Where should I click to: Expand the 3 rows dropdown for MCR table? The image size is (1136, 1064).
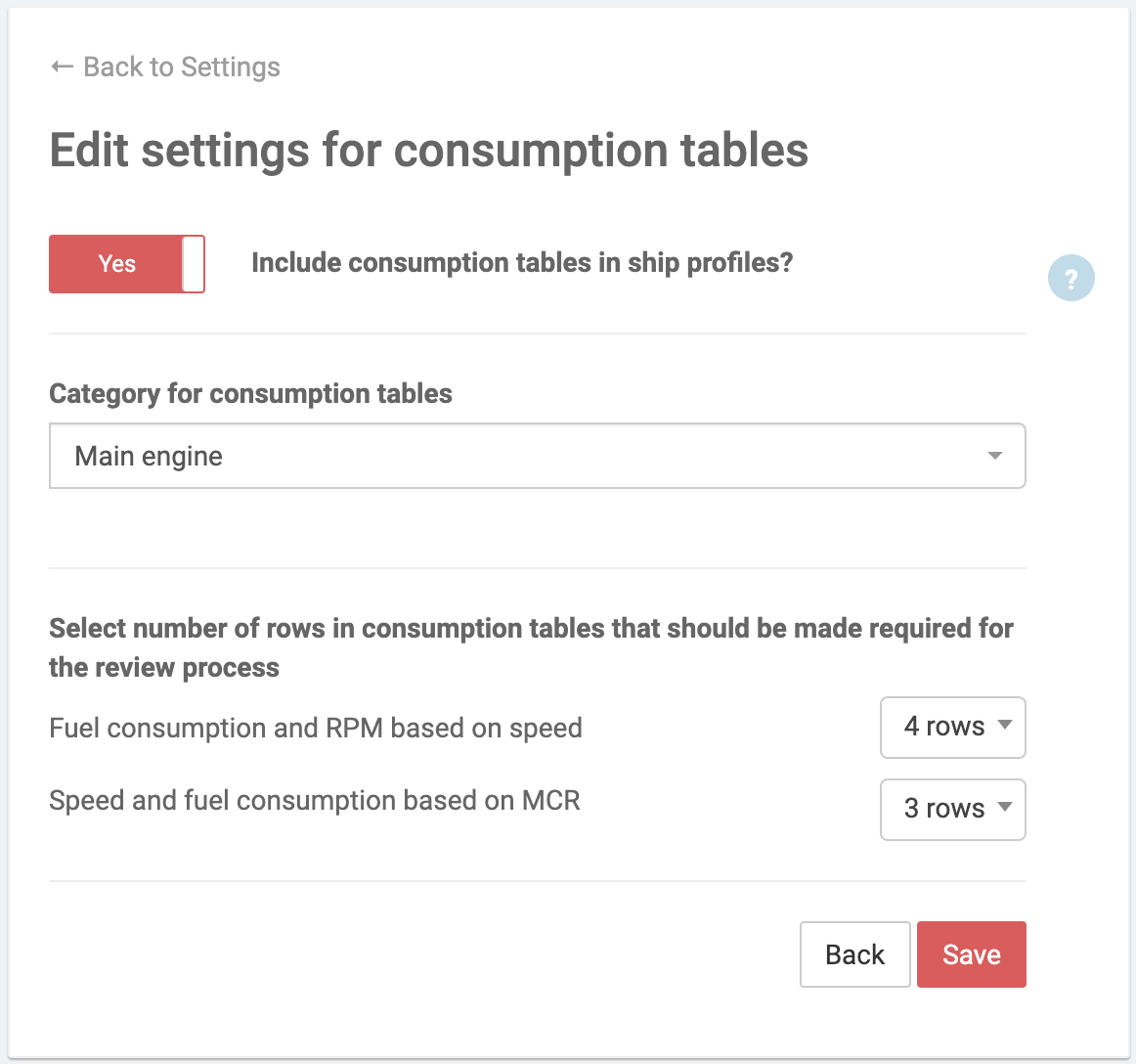[x=952, y=809]
